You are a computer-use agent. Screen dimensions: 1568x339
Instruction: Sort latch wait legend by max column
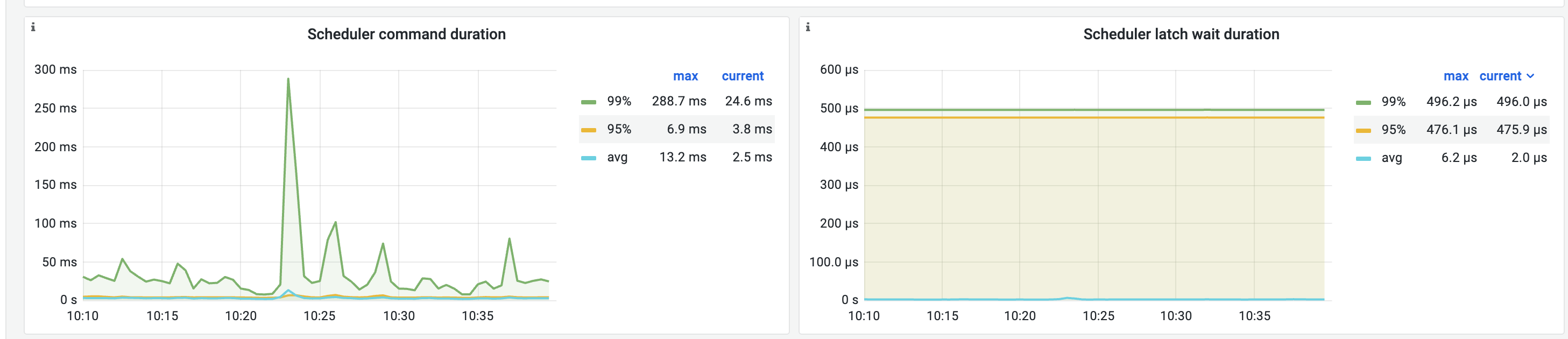click(x=1456, y=76)
